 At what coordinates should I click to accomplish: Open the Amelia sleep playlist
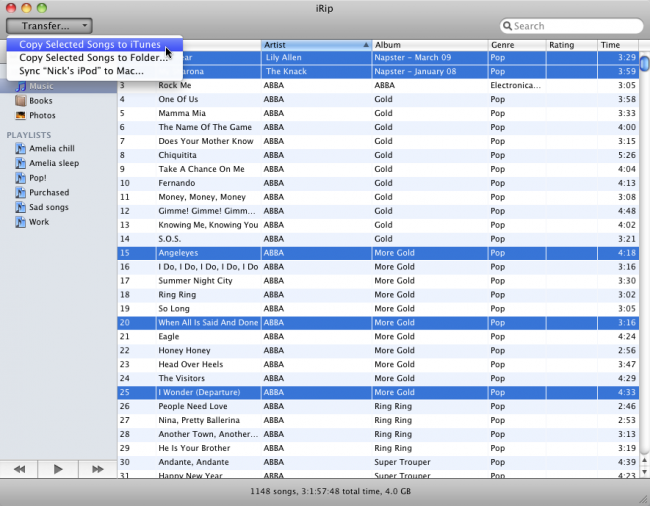pos(54,163)
